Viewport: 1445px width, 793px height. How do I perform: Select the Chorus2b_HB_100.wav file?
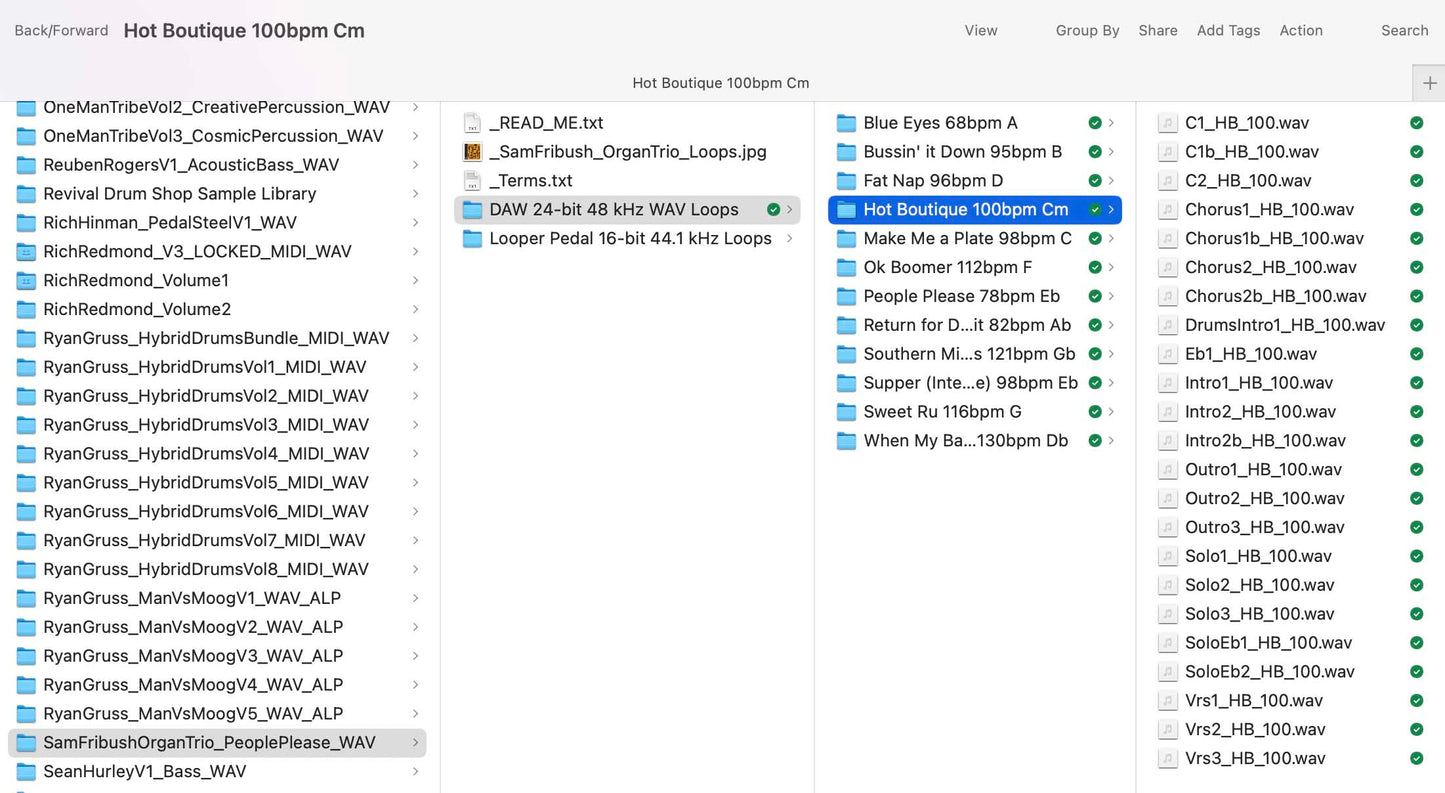pos(1275,297)
